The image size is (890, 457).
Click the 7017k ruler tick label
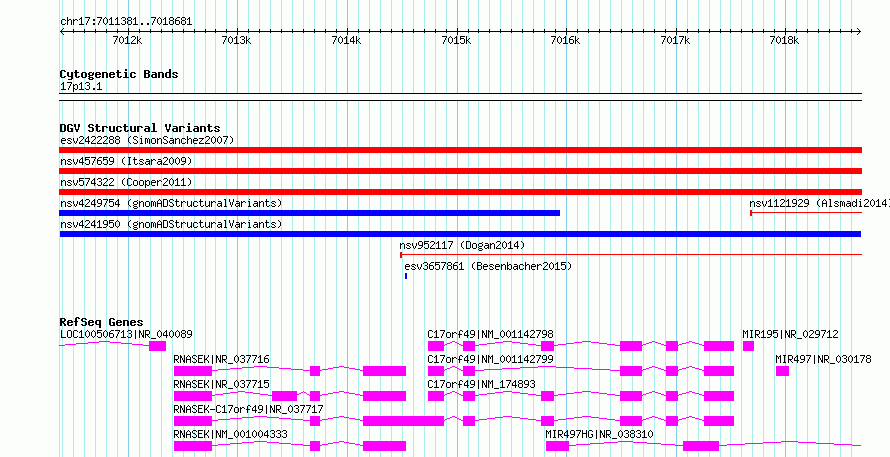pos(675,40)
